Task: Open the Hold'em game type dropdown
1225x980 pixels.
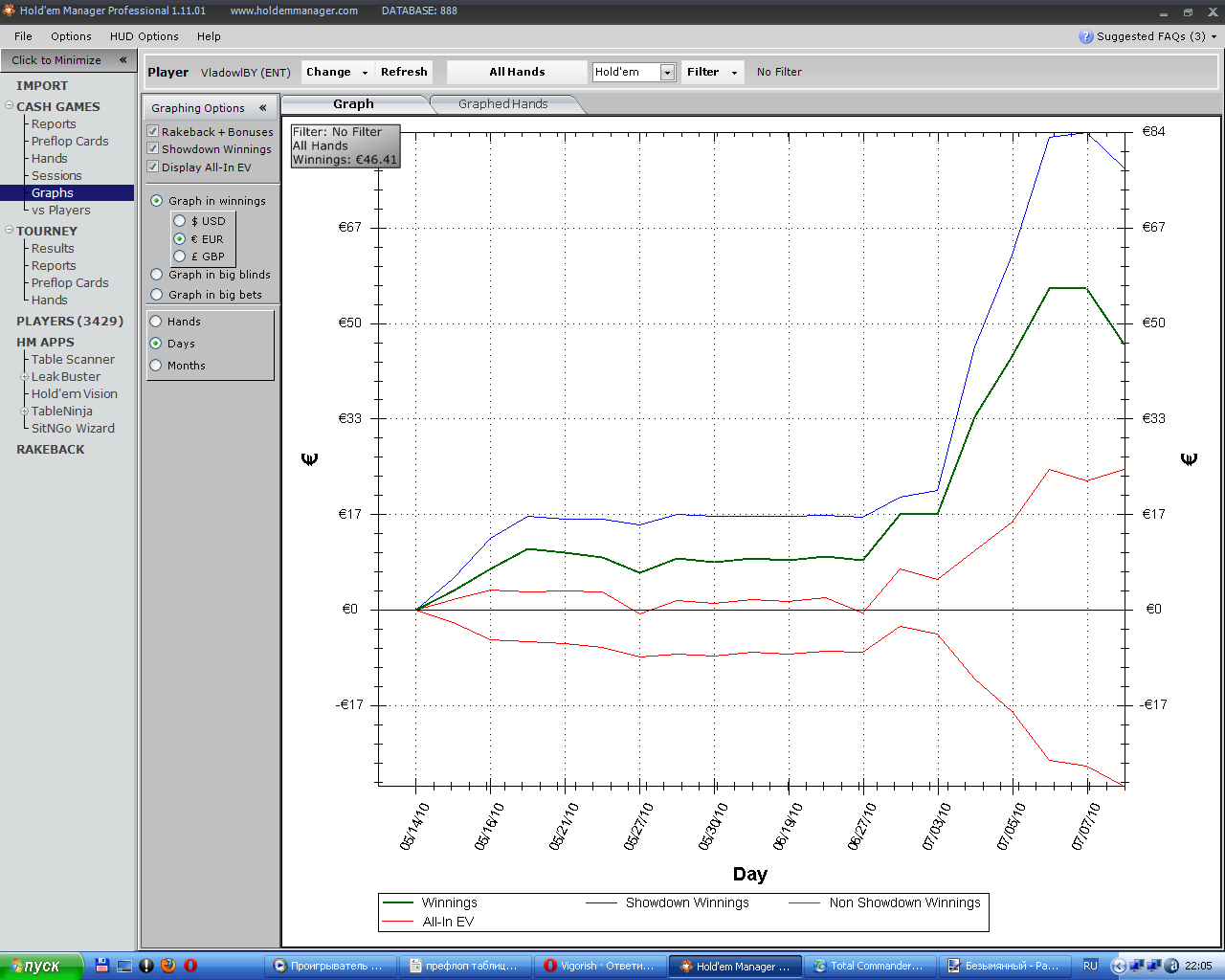Action: (667, 73)
